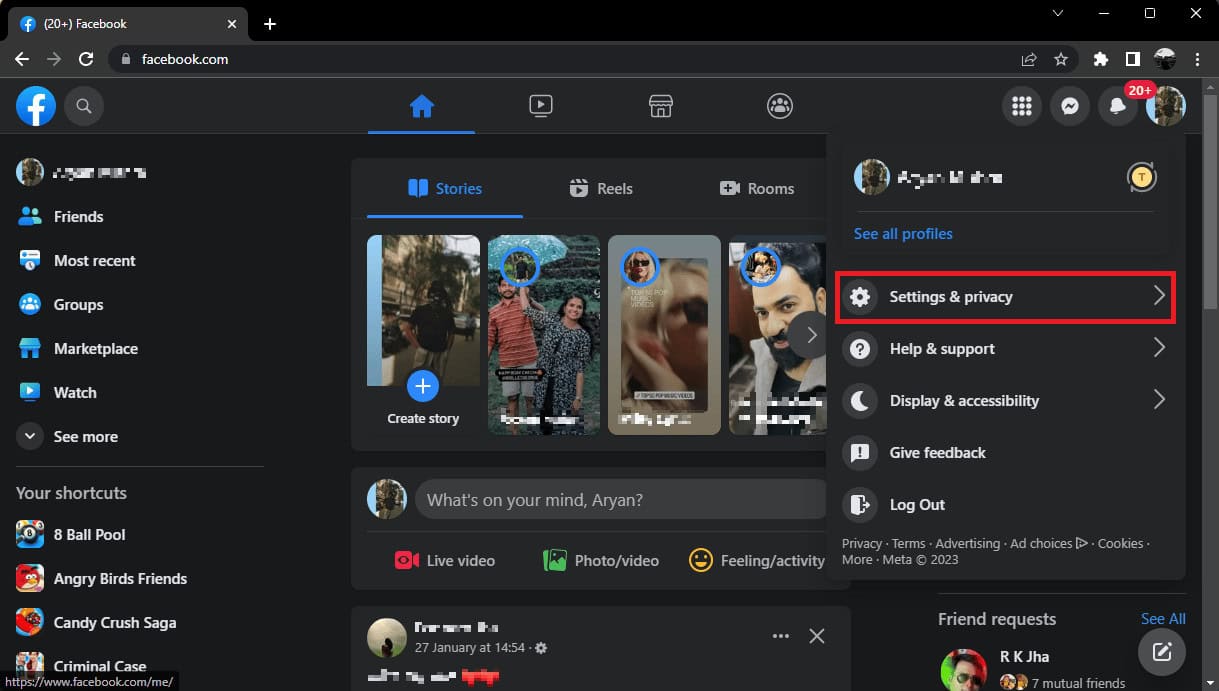Click the Cookies footer link
Viewport: 1219px width, 691px height.
pyautogui.click(x=1120, y=543)
